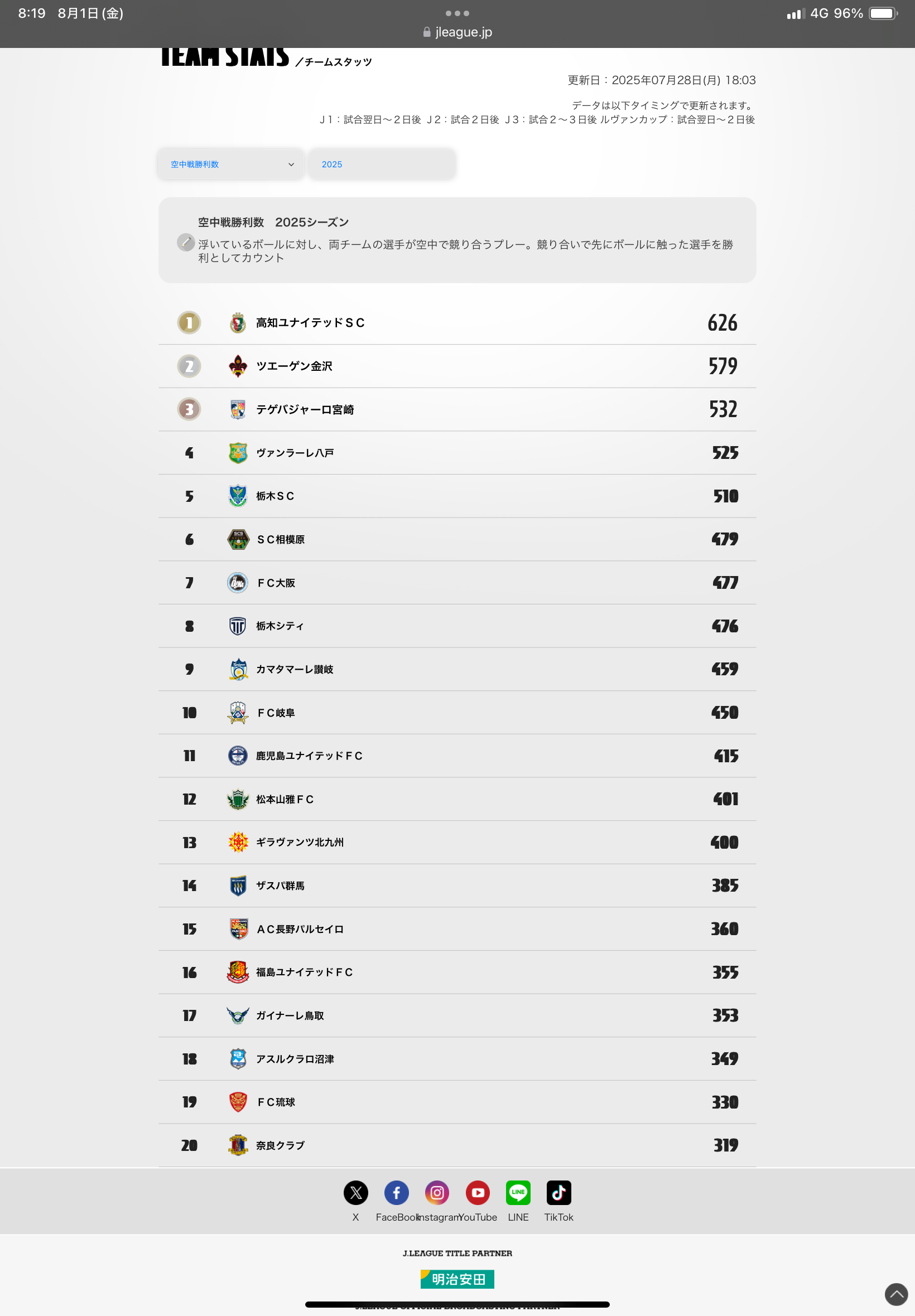Expand the dropdown chevron next to 空中戦勝利数
The image size is (915, 1316).
291,164
